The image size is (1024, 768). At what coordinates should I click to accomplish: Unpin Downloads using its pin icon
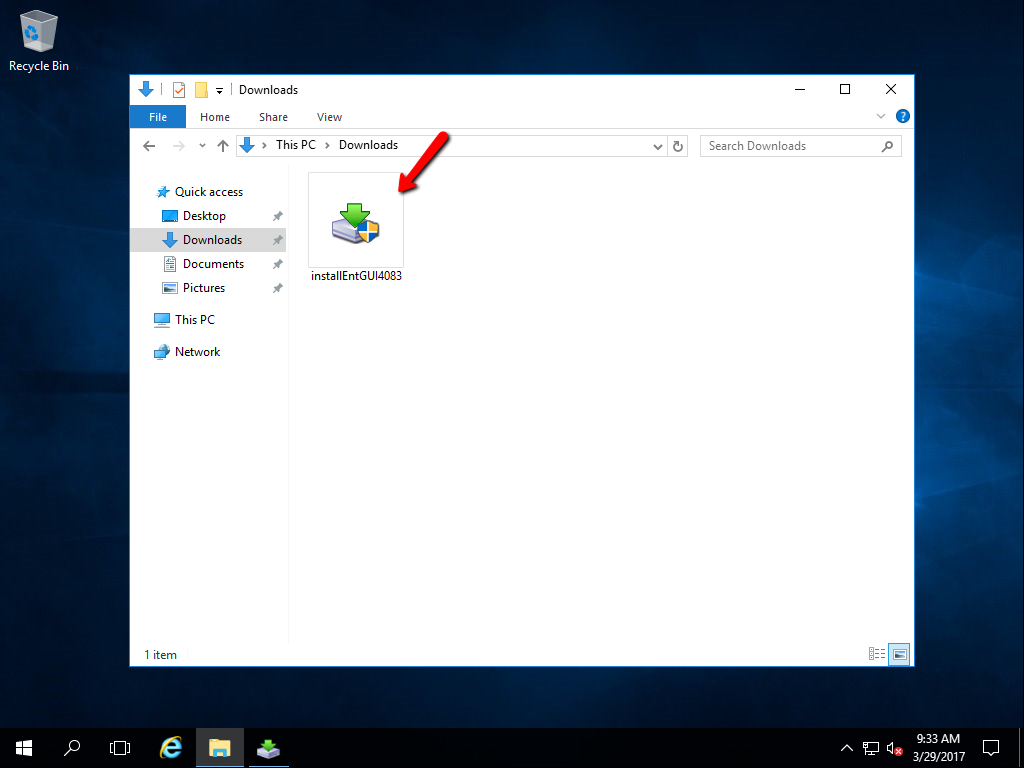click(278, 240)
